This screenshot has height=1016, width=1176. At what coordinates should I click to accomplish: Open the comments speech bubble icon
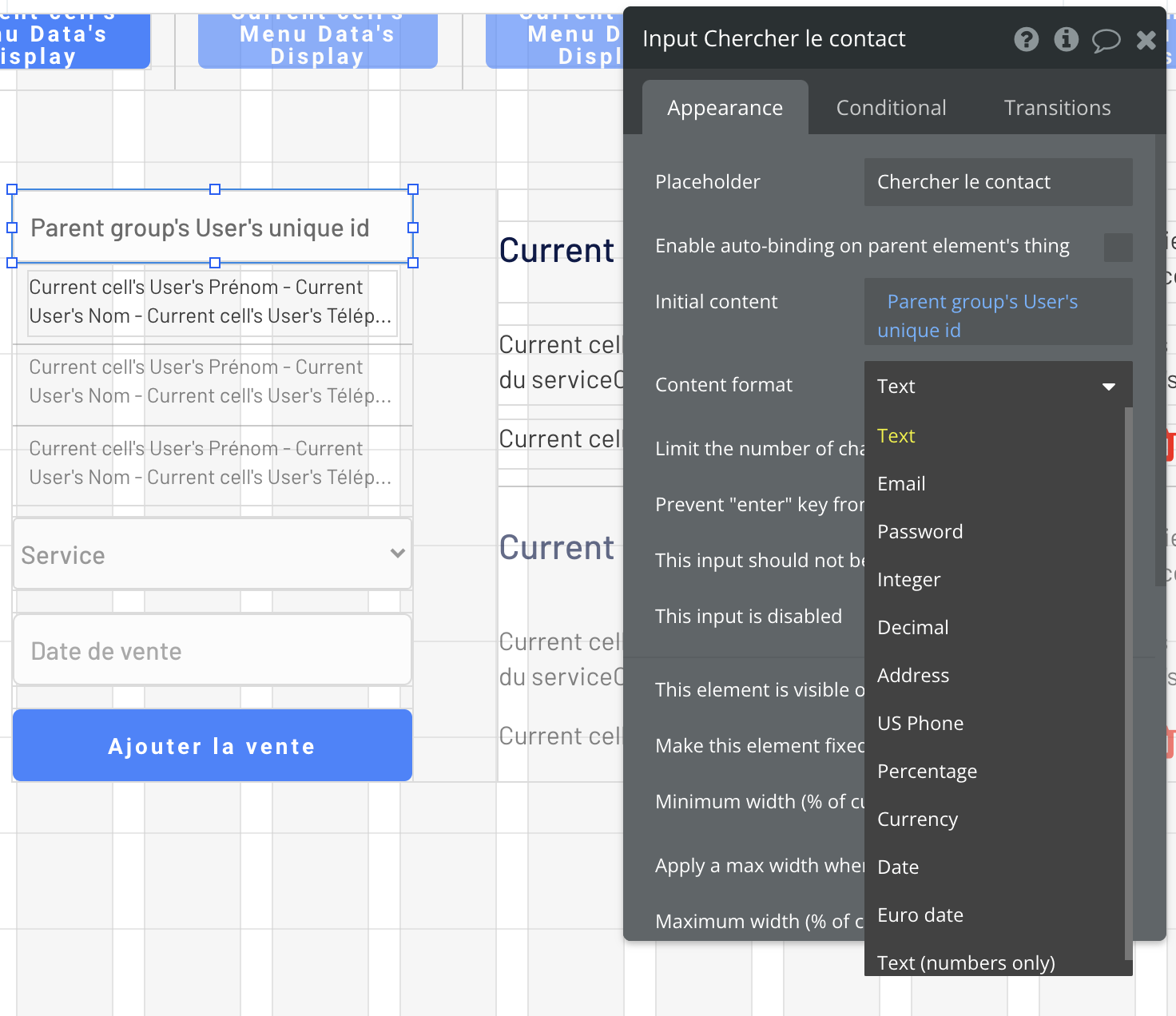point(1106,40)
